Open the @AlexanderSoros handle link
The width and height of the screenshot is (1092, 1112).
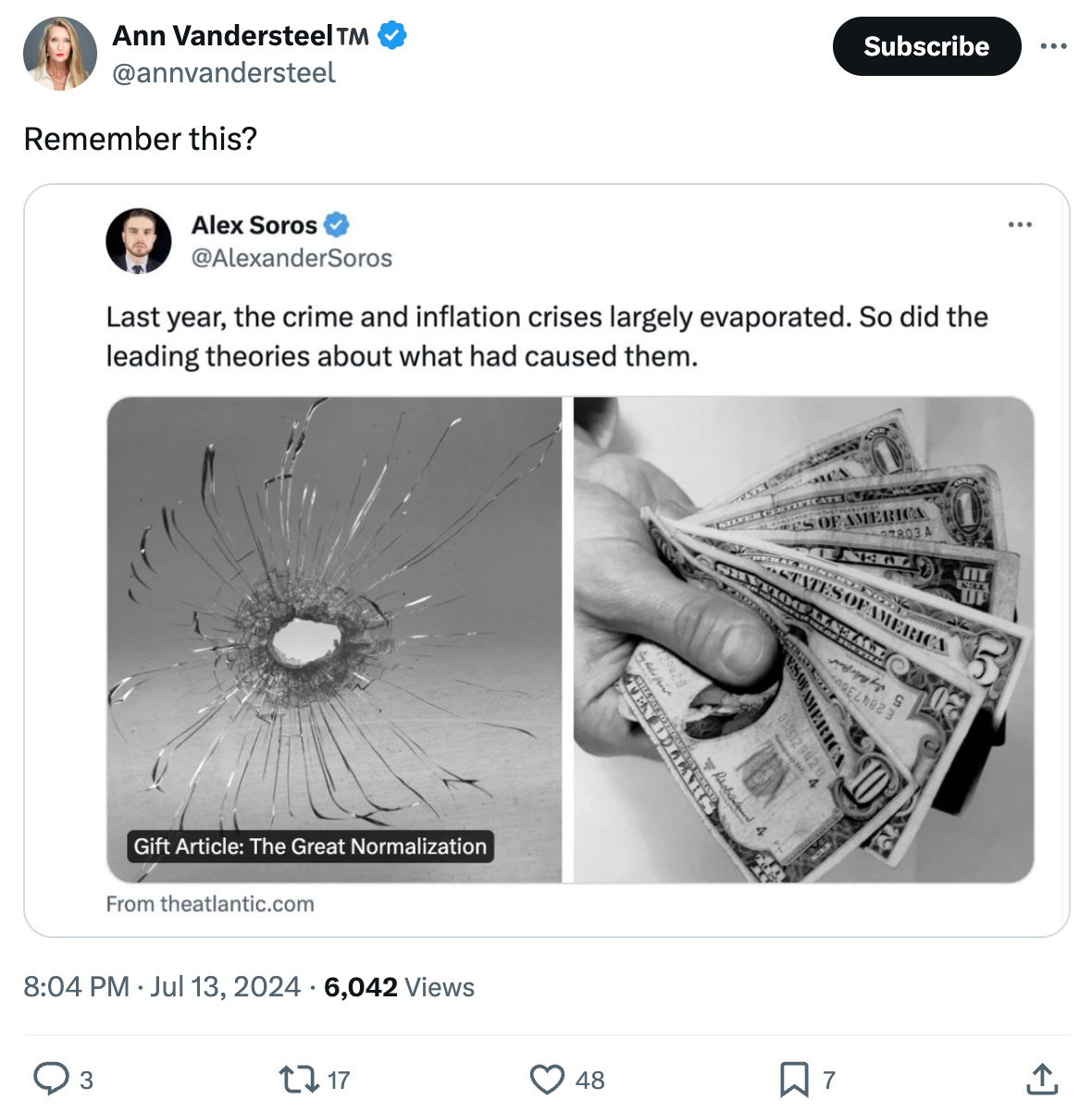[292, 258]
